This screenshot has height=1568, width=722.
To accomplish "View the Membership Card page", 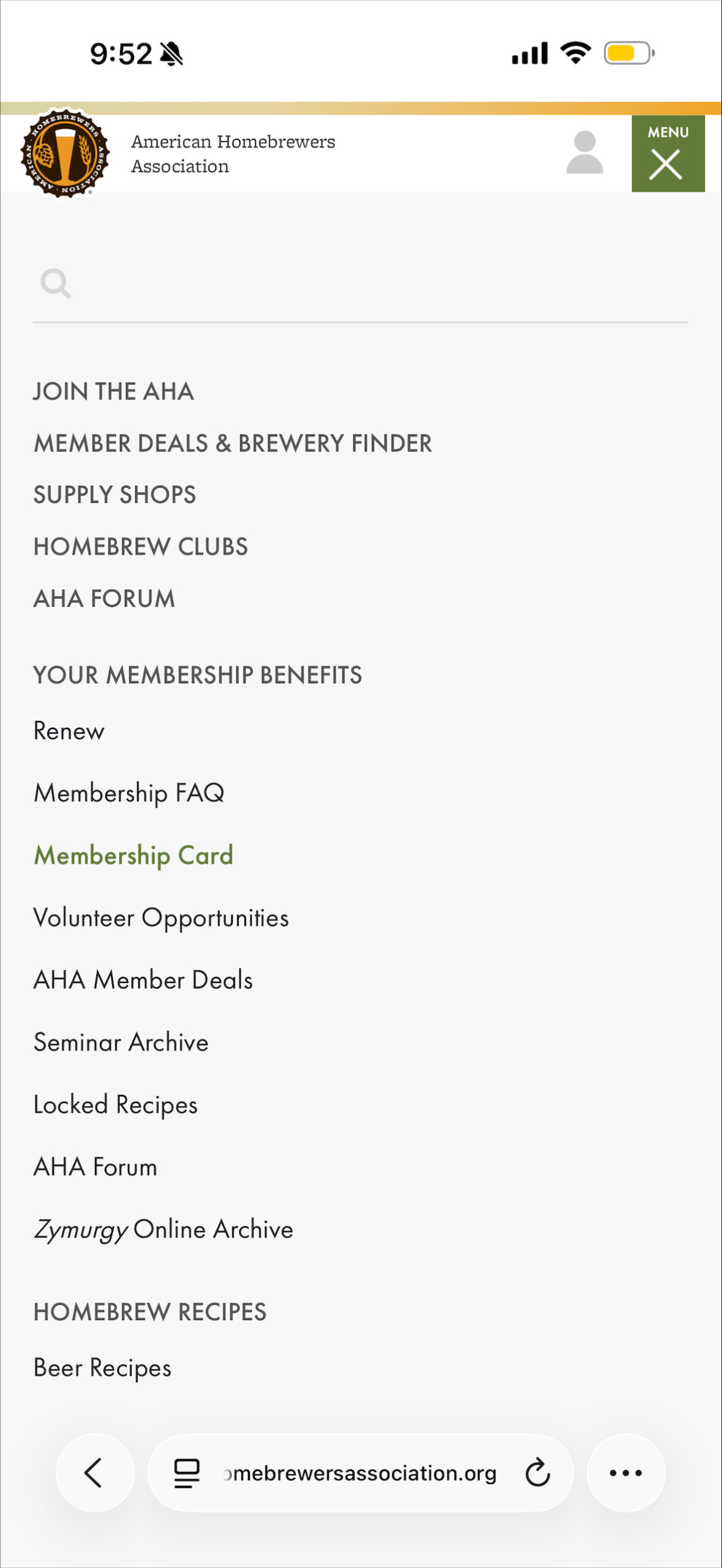I will tap(133, 856).
